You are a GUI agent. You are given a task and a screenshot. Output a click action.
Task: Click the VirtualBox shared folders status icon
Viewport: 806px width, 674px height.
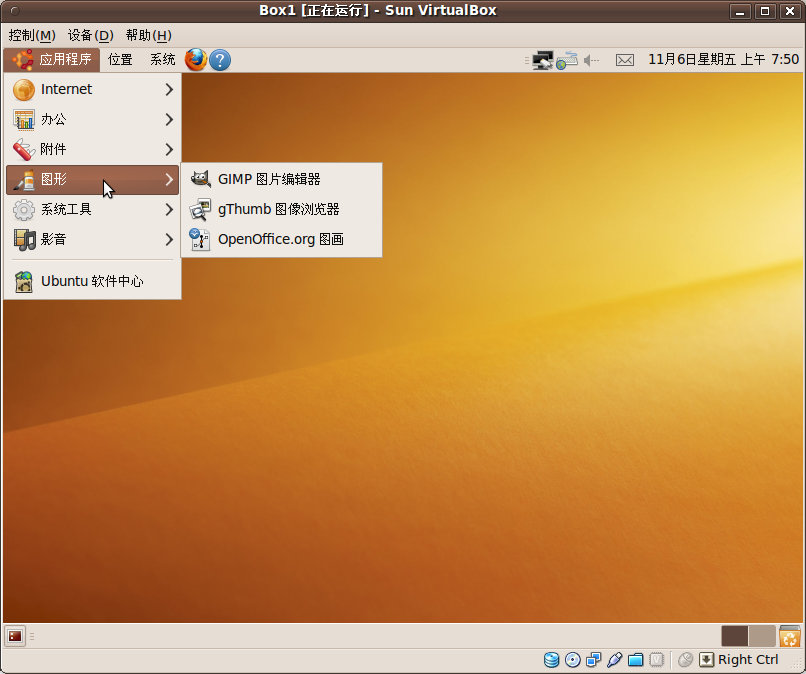(636, 660)
